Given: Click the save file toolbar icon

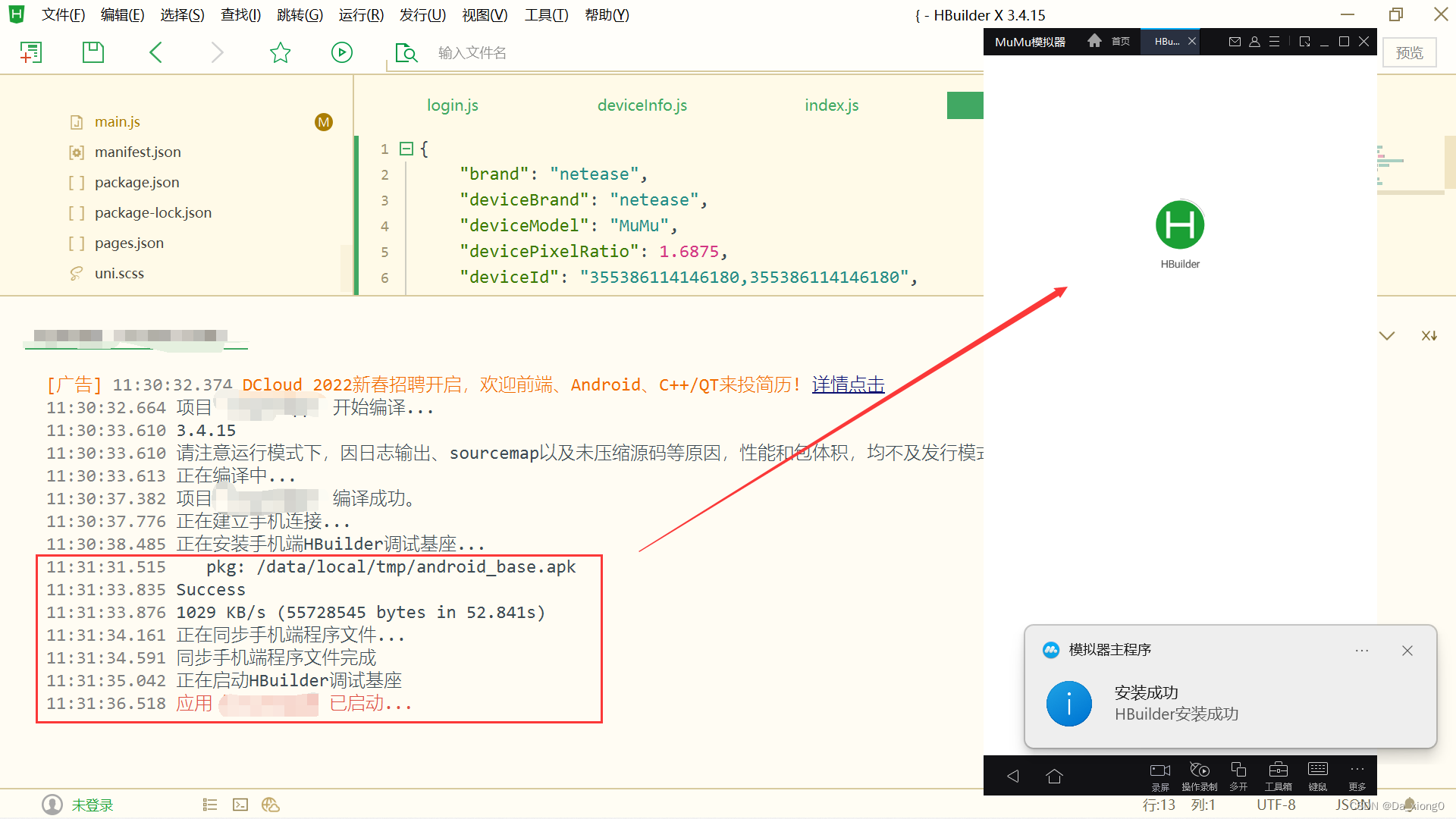Looking at the screenshot, I should tap(93, 52).
